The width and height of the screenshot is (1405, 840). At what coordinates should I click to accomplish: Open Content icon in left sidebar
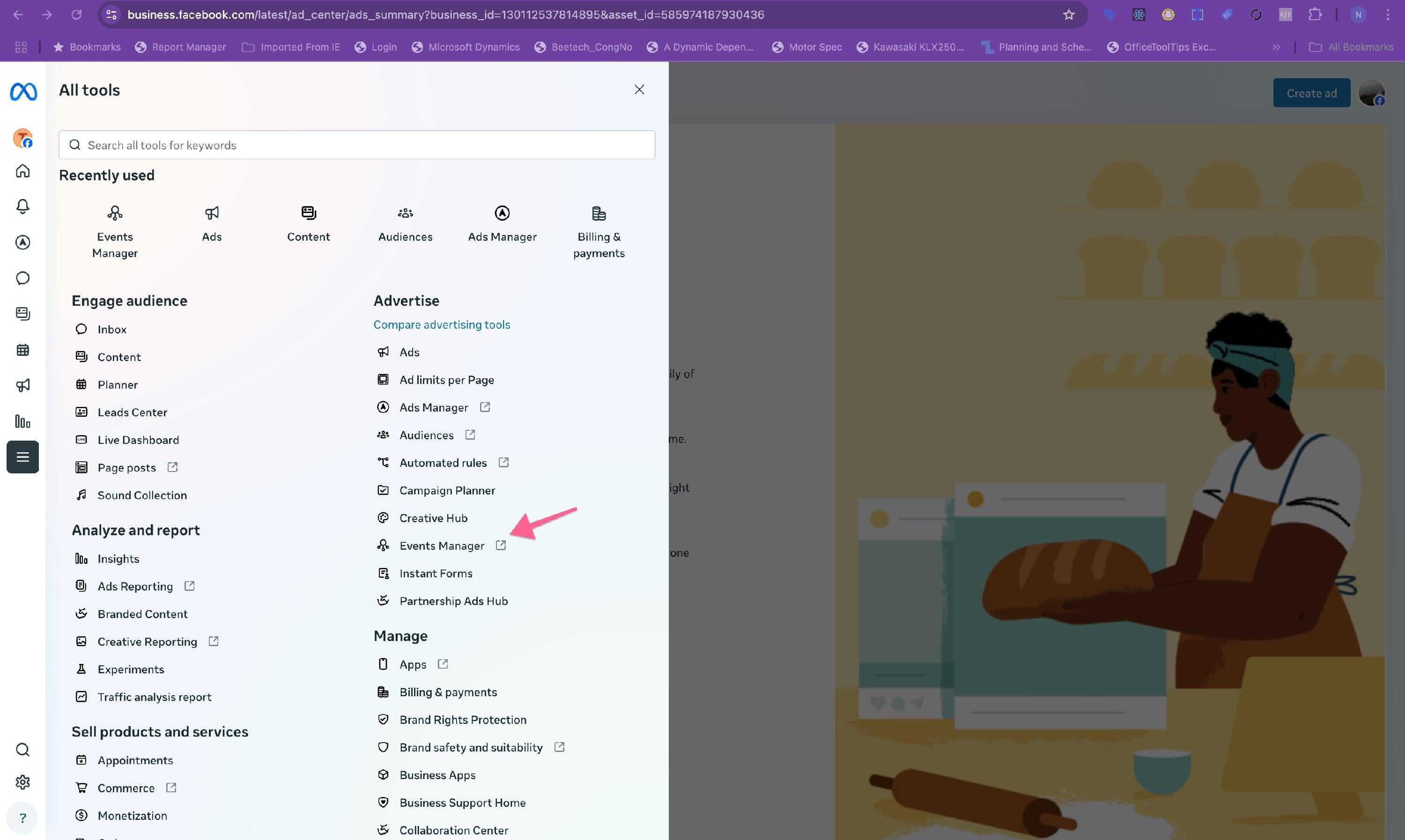coord(22,314)
